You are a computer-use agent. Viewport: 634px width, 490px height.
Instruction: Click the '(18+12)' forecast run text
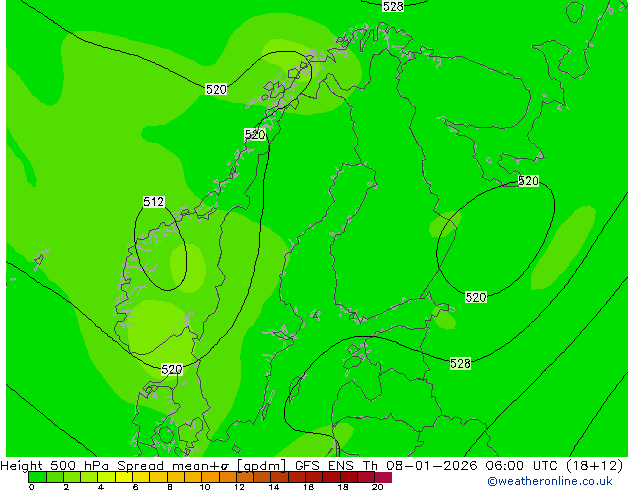595,466
